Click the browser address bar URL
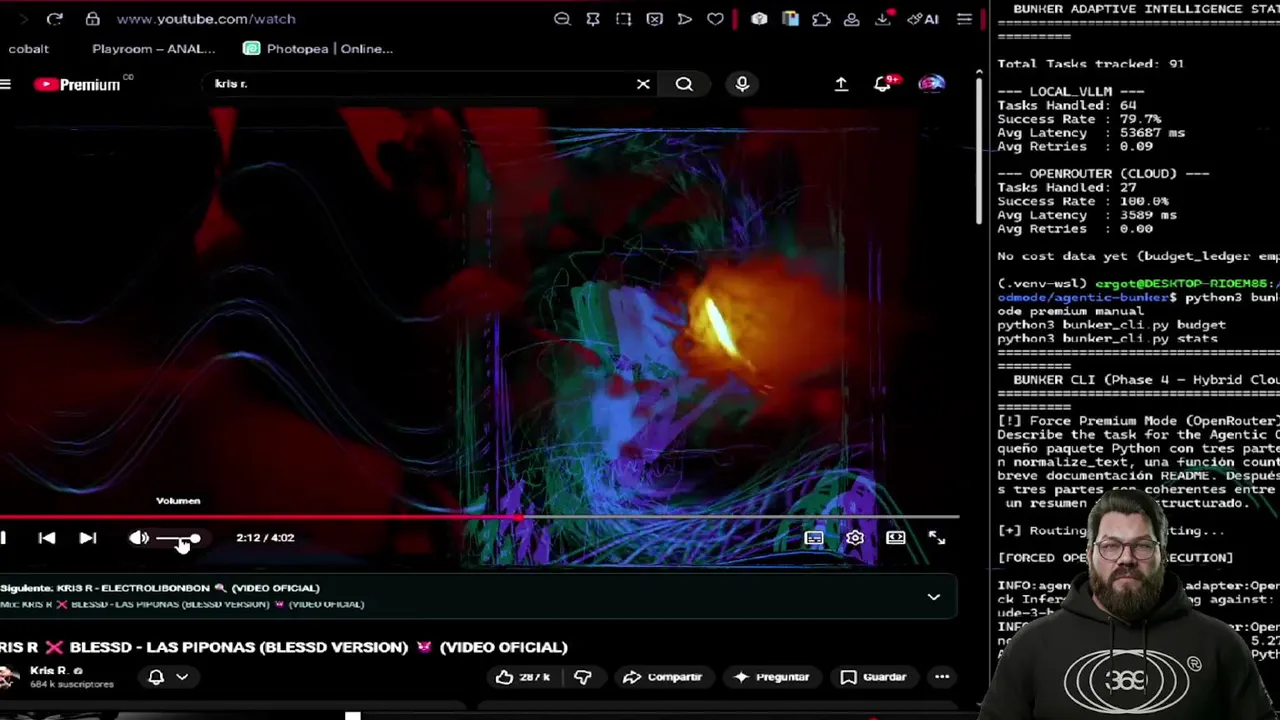The width and height of the screenshot is (1280, 720). [205, 18]
